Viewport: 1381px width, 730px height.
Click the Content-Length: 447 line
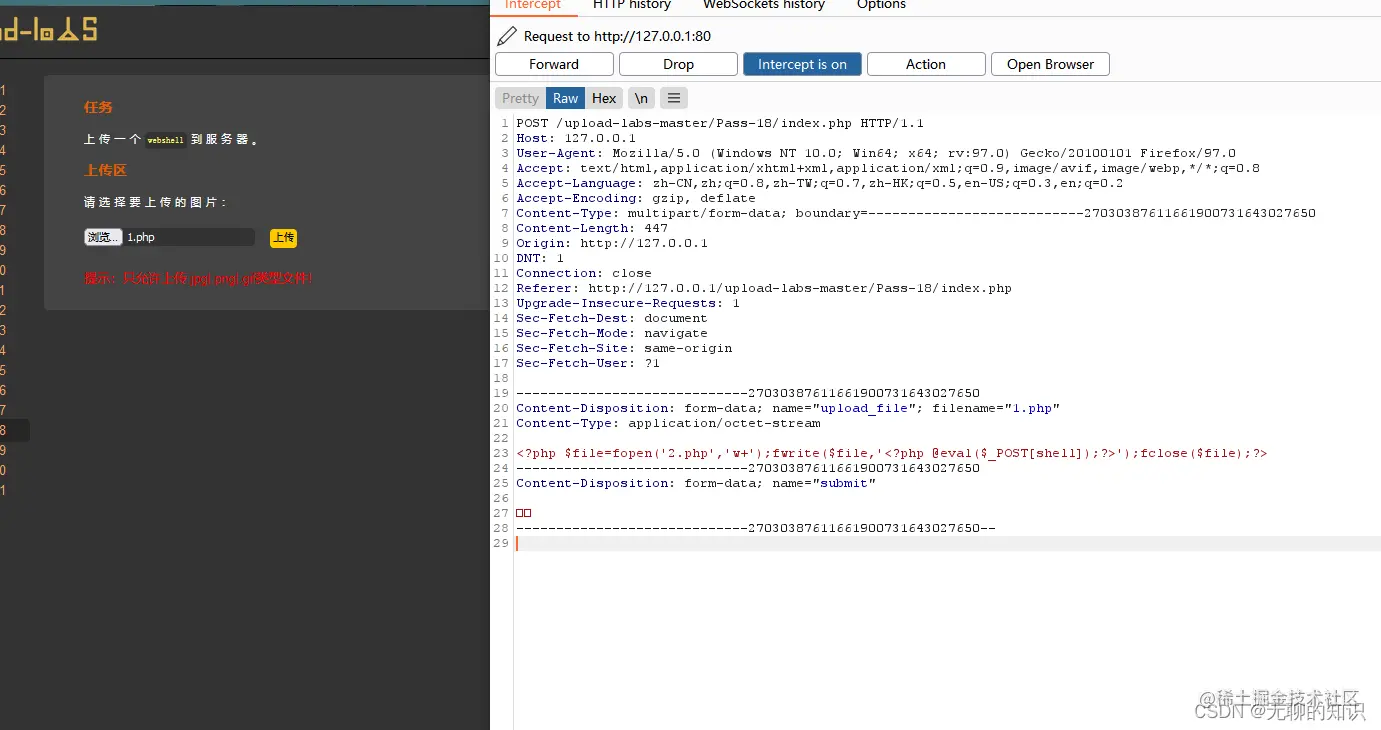[x=592, y=228]
